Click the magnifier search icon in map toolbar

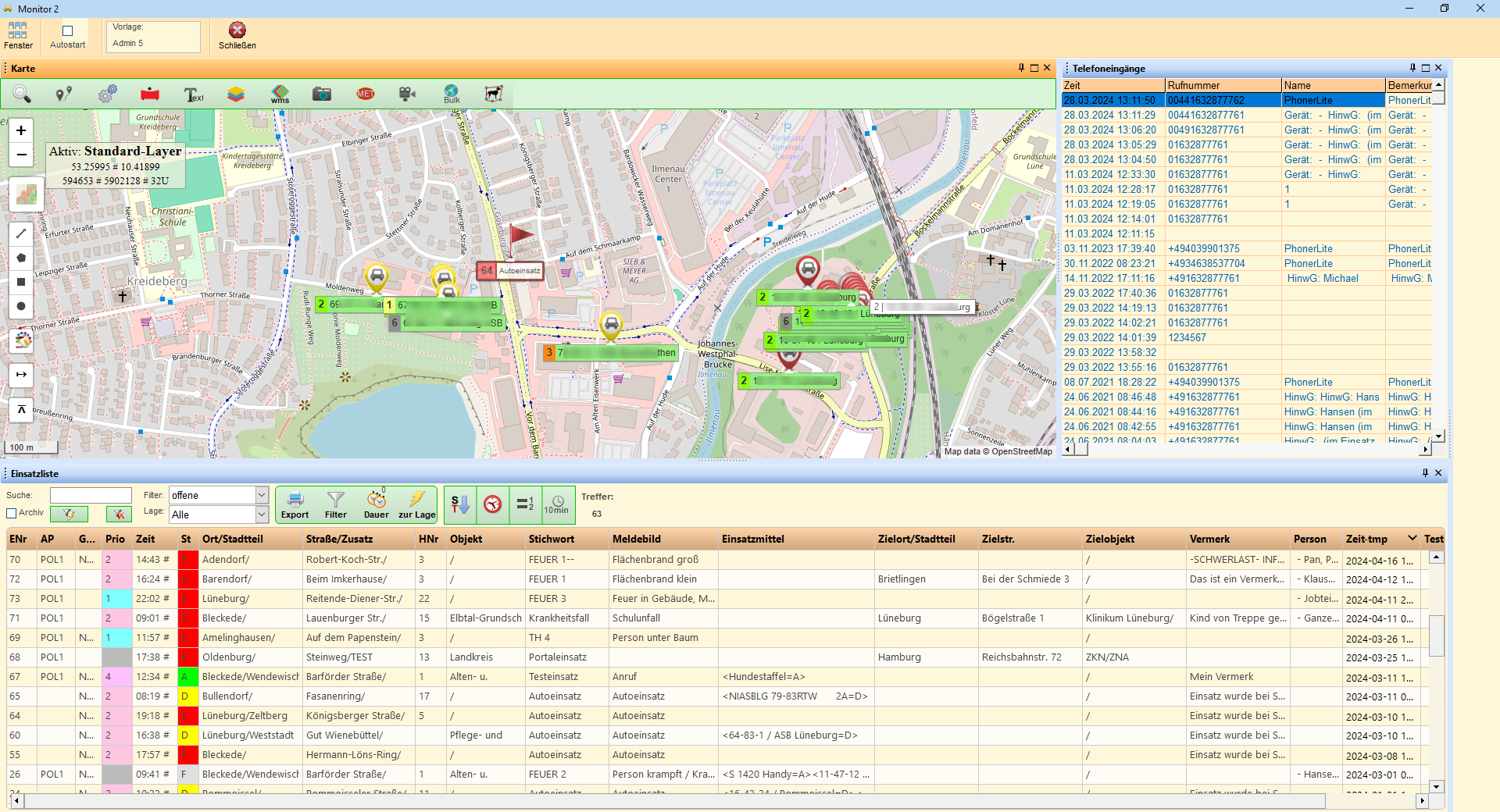[x=22, y=94]
